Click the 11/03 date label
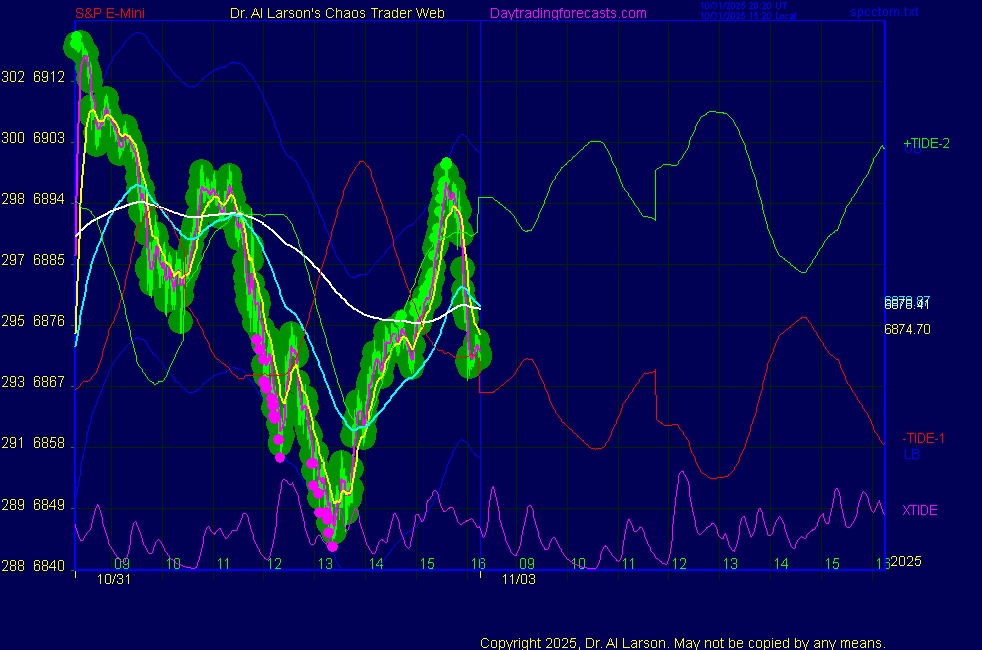The image size is (982, 650). coord(520,579)
